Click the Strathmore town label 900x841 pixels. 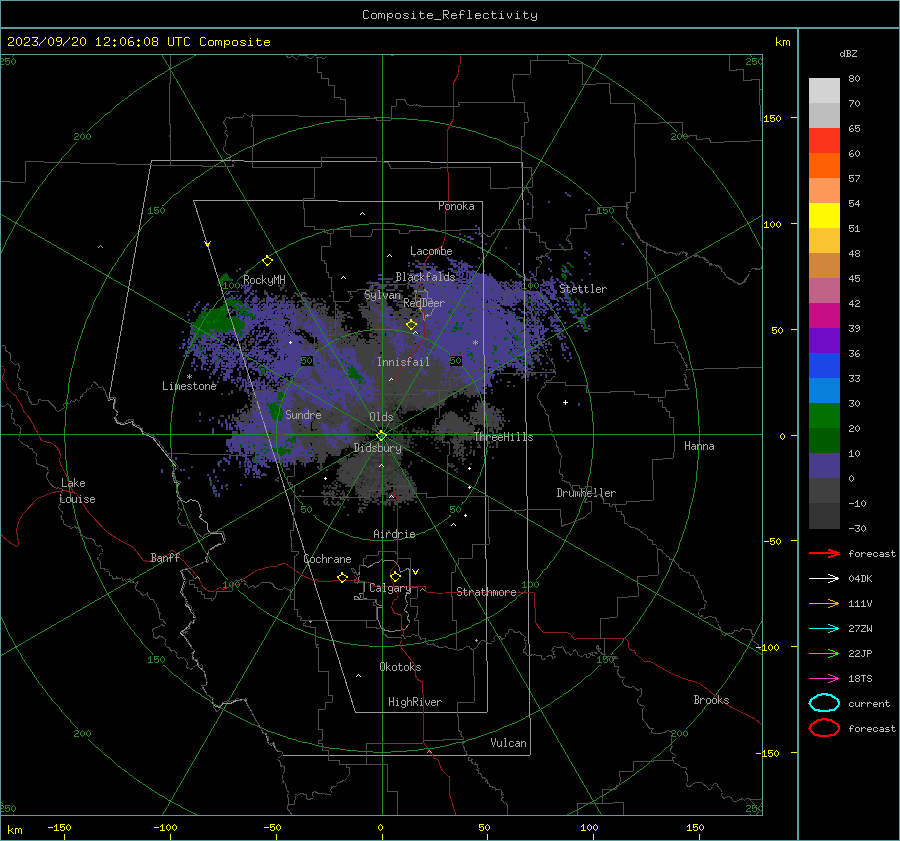486,592
